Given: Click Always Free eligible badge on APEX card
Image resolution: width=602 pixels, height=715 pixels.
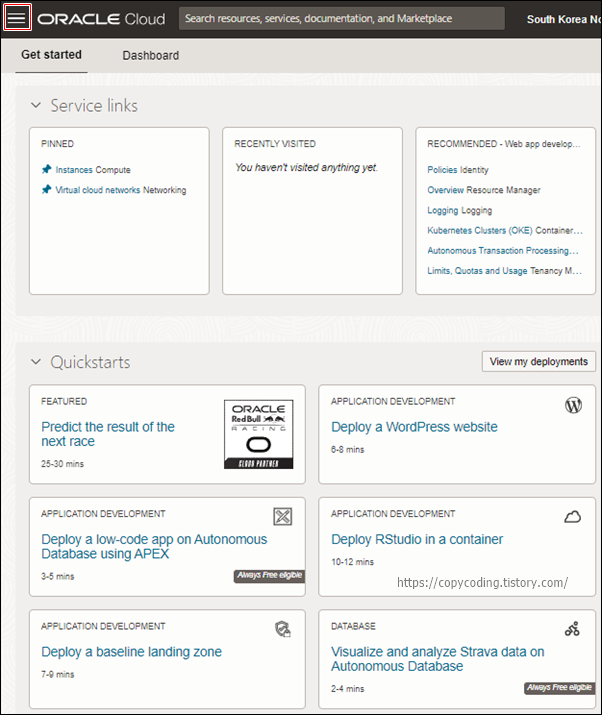Looking at the screenshot, I should (270, 575).
